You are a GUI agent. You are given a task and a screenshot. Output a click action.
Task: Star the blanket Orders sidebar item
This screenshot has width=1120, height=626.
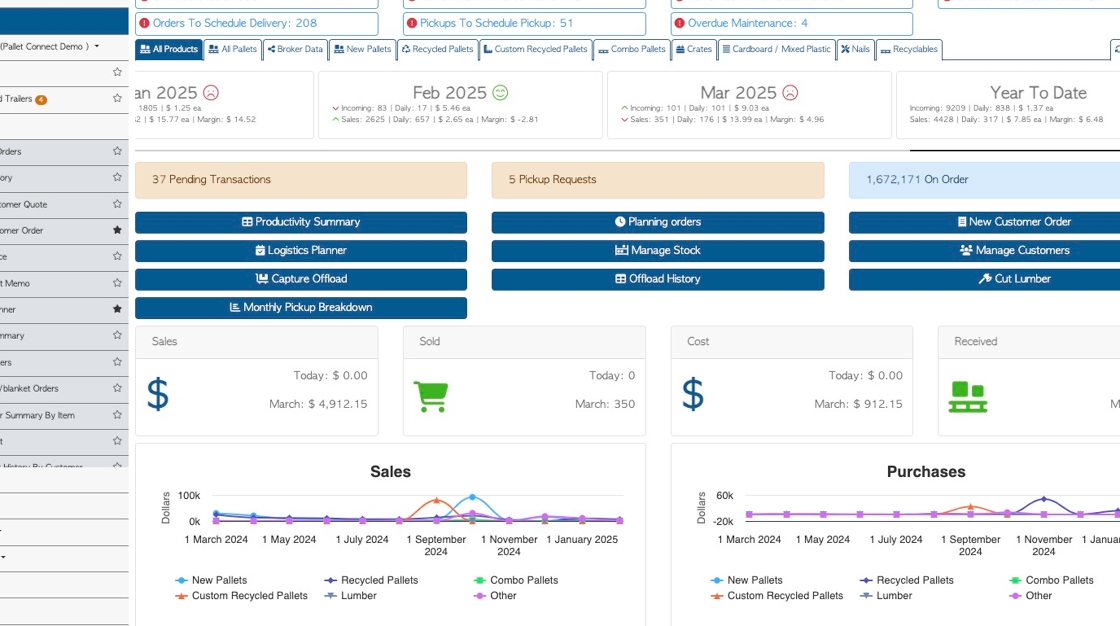pyautogui.click(x=117, y=388)
